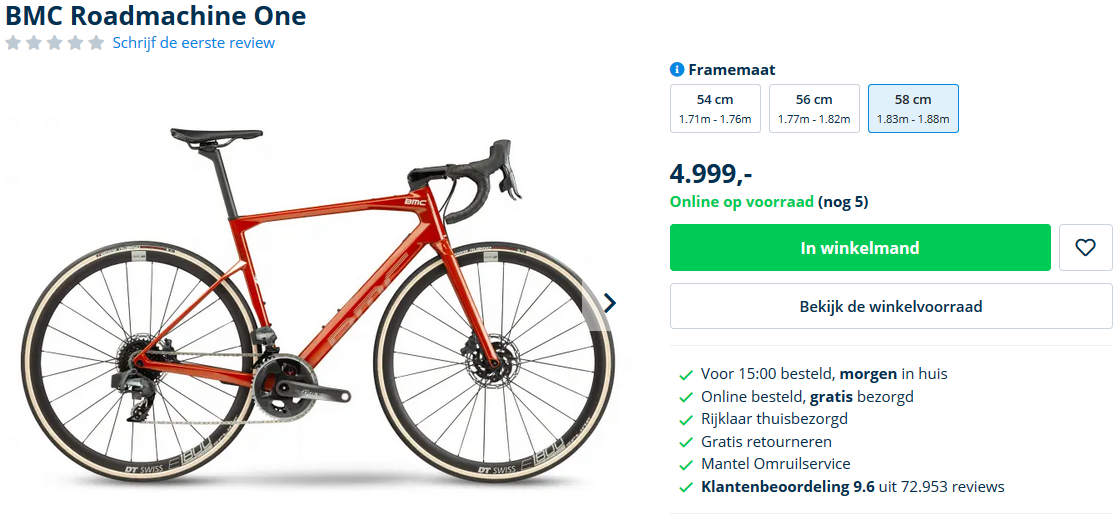Image resolution: width=1116 pixels, height=529 pixels.
Task: Show next product photo with arrow
Action: (609, 303)
